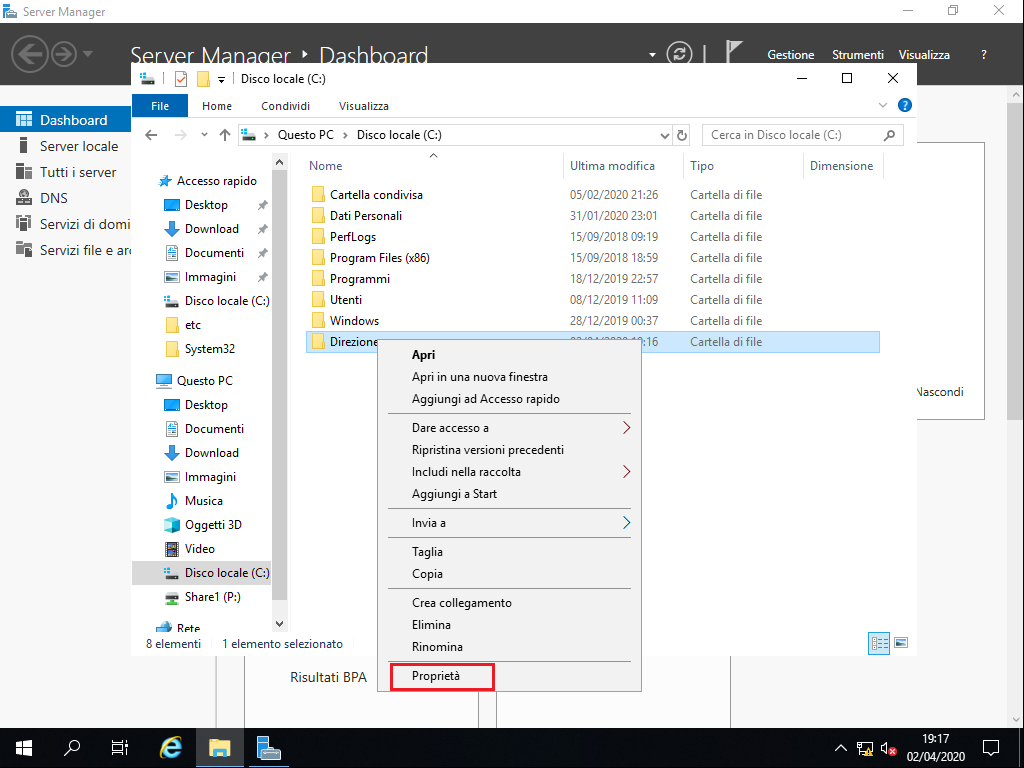The width and height of the screenshot is (1024, 768).
Task: Click the taskbar Search icon
Action: pos(71,747)
